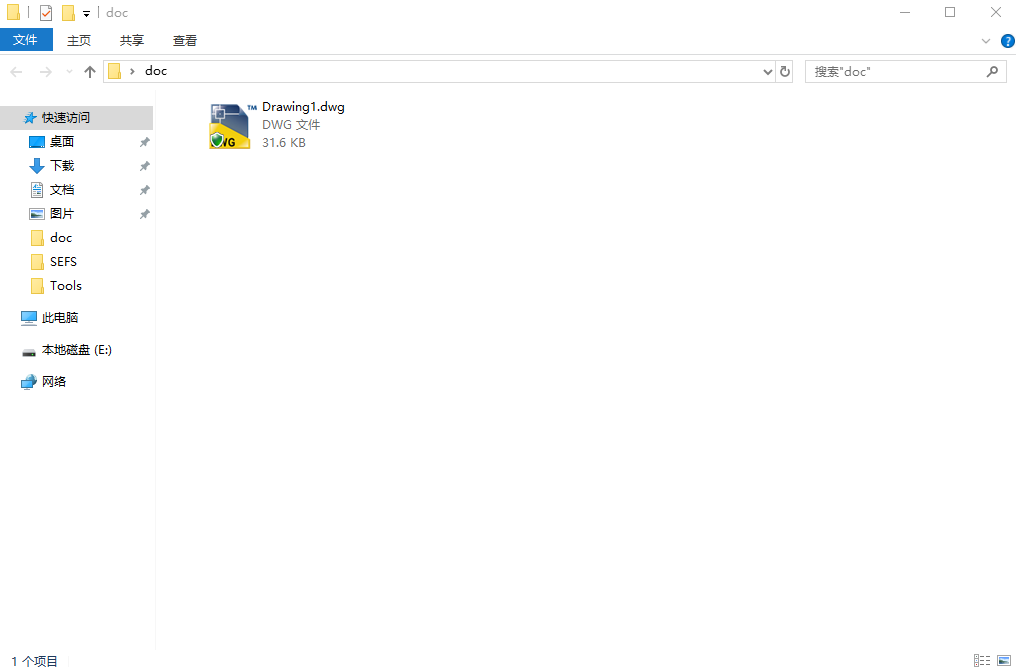The image size is (1016, 671).
Task: Open the Customize Quick Access Toolbar dropdown
Action: click(x=86, y=13)
